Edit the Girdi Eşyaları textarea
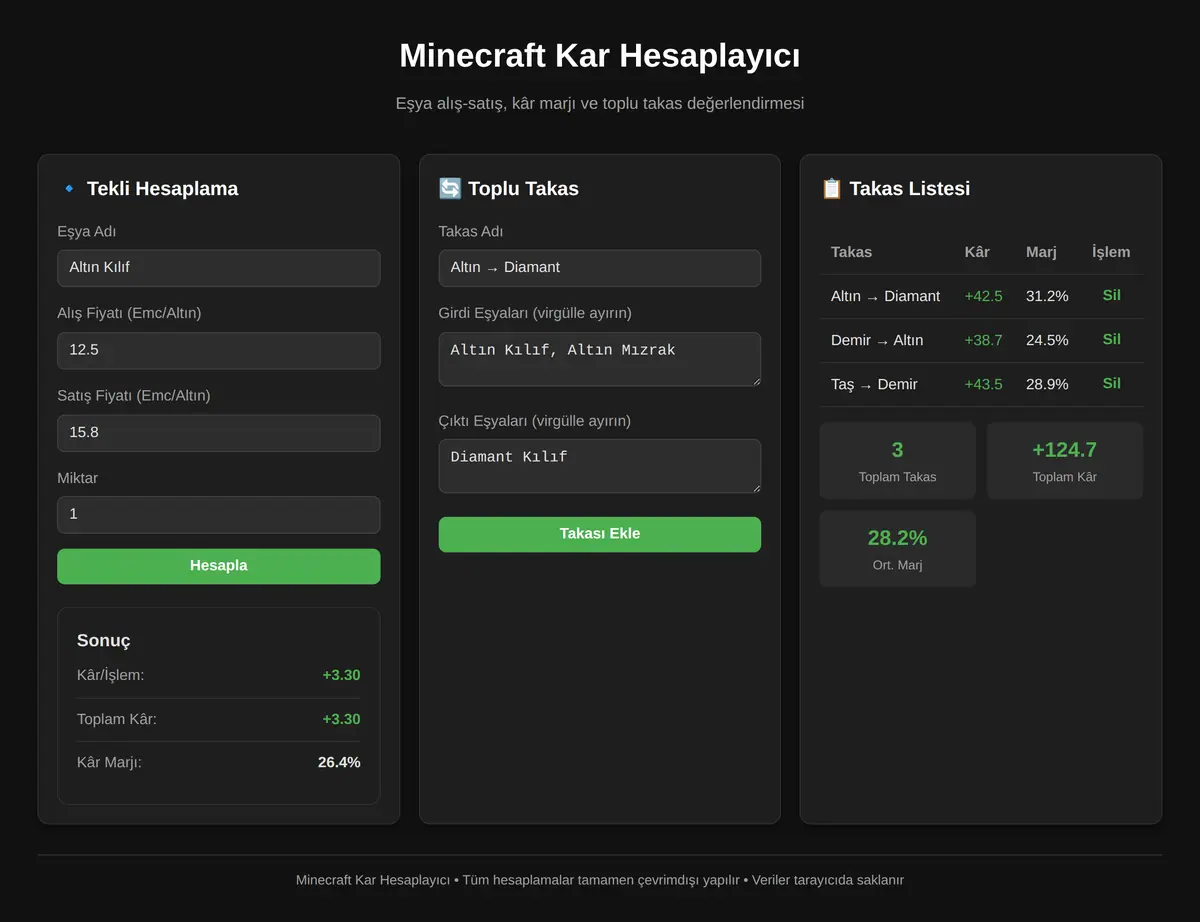The width and height of the screenshot is (1200, 922). [x=599, y=359]
